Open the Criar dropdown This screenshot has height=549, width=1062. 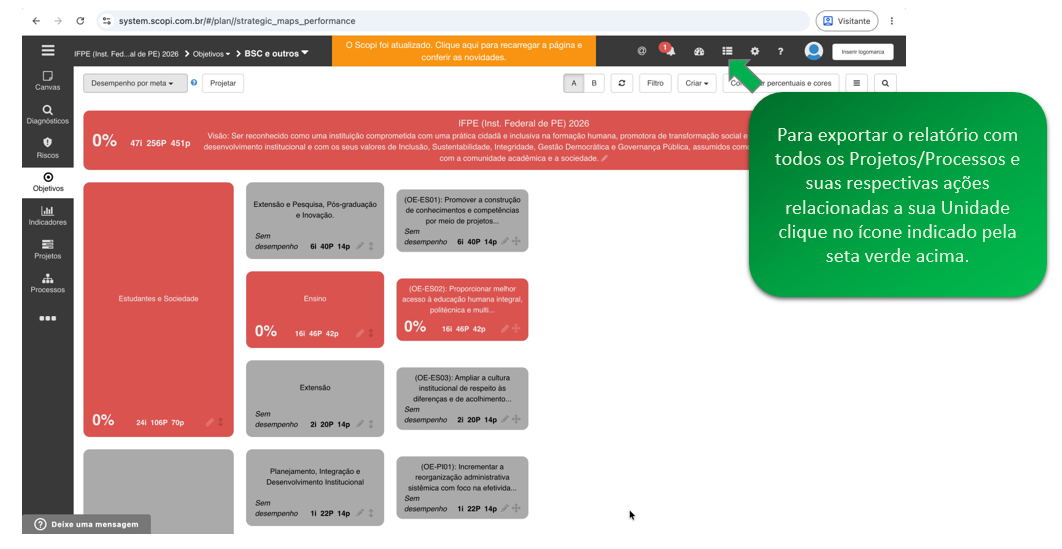point(696,83)
